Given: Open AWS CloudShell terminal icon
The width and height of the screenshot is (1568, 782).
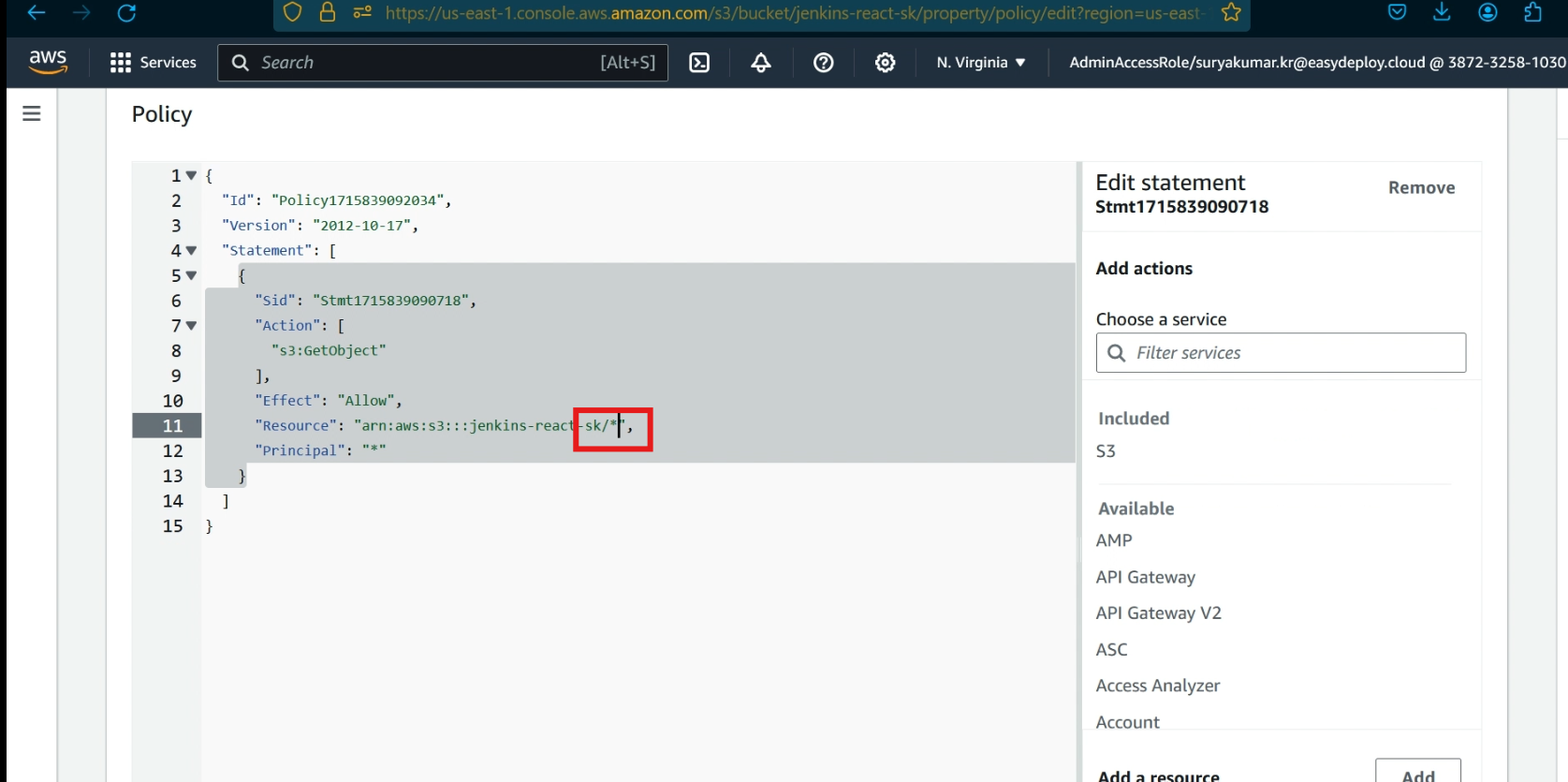Looking at the screenshot, I should point(699,63).
